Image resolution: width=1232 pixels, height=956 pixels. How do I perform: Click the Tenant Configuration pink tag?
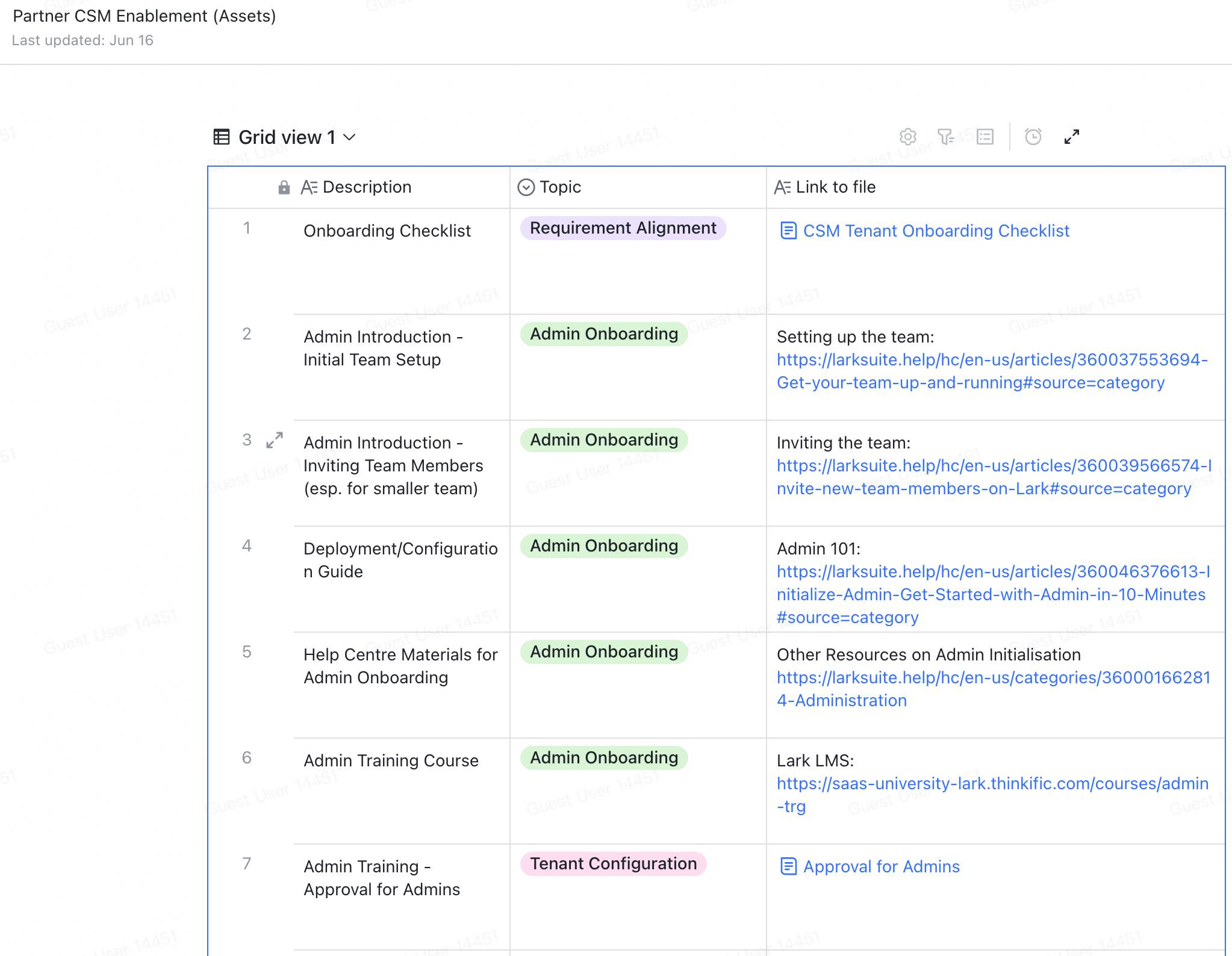click(x=613, y=864)
